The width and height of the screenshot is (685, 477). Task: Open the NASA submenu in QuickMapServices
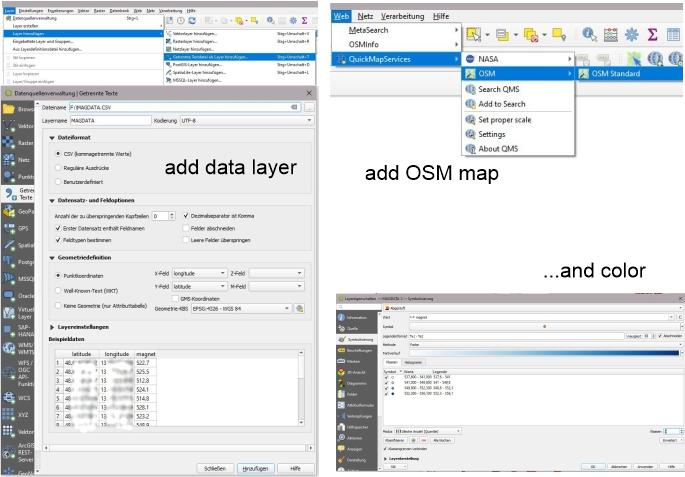pos(518,59)
